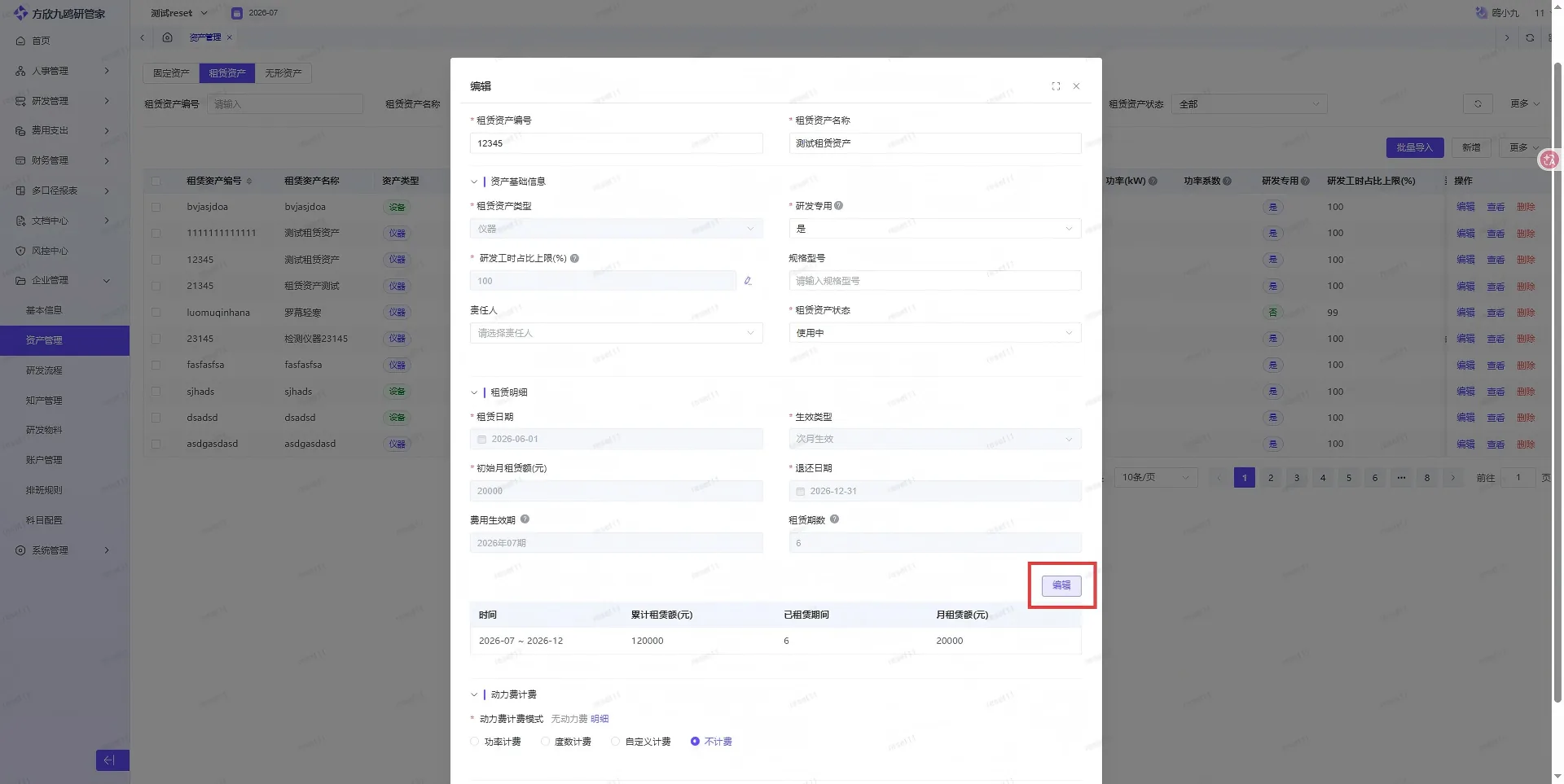Image resolution: width=1564 pixels, height=784 pixels.
Task: Tick the select-all checkbox in table header
Action: [x=156, y=181]
